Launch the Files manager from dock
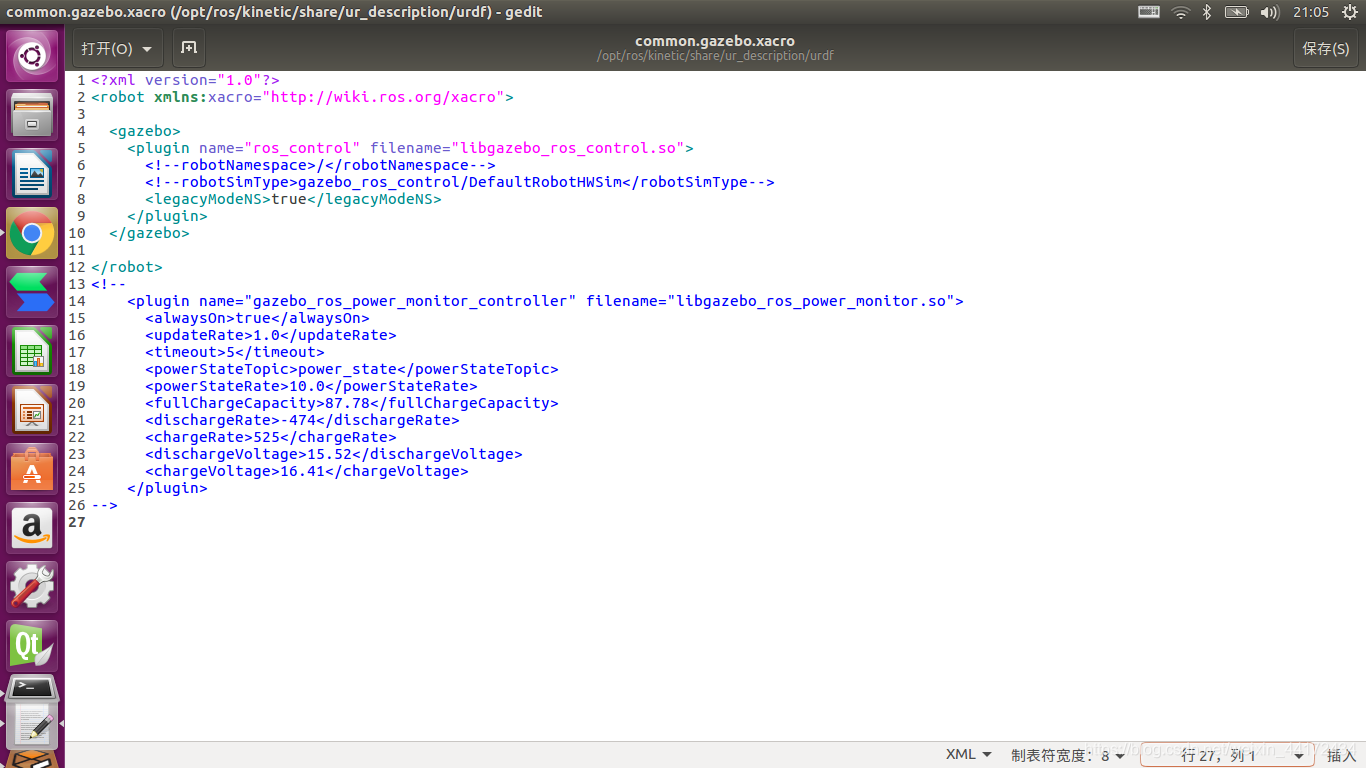The image size is (1366, 768). point(33,114)
